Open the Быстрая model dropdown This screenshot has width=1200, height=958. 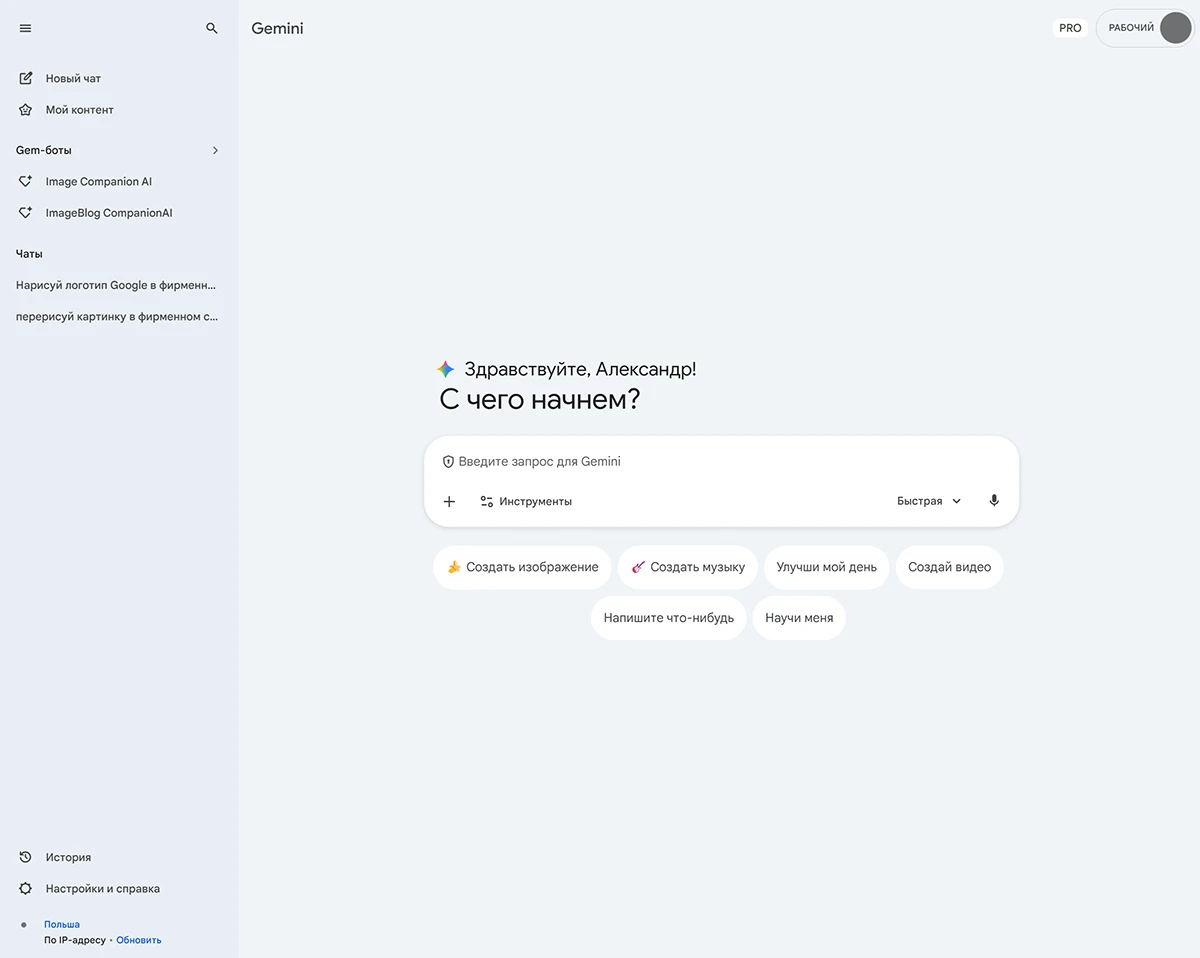coord(929,501)
